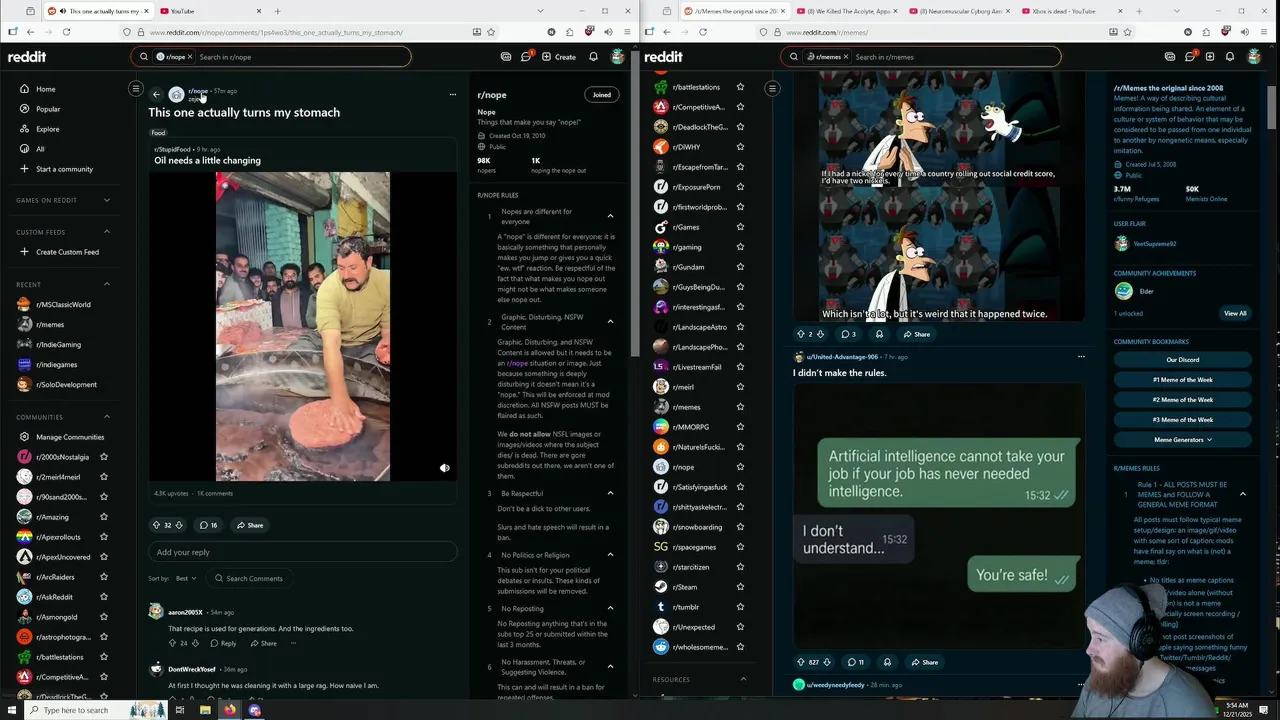Image resolution: width=1280 pixels, height=720 pixels.
Task: Open '#1 Meme of the Week' bookmark
Action: (x=1183, y=380)
